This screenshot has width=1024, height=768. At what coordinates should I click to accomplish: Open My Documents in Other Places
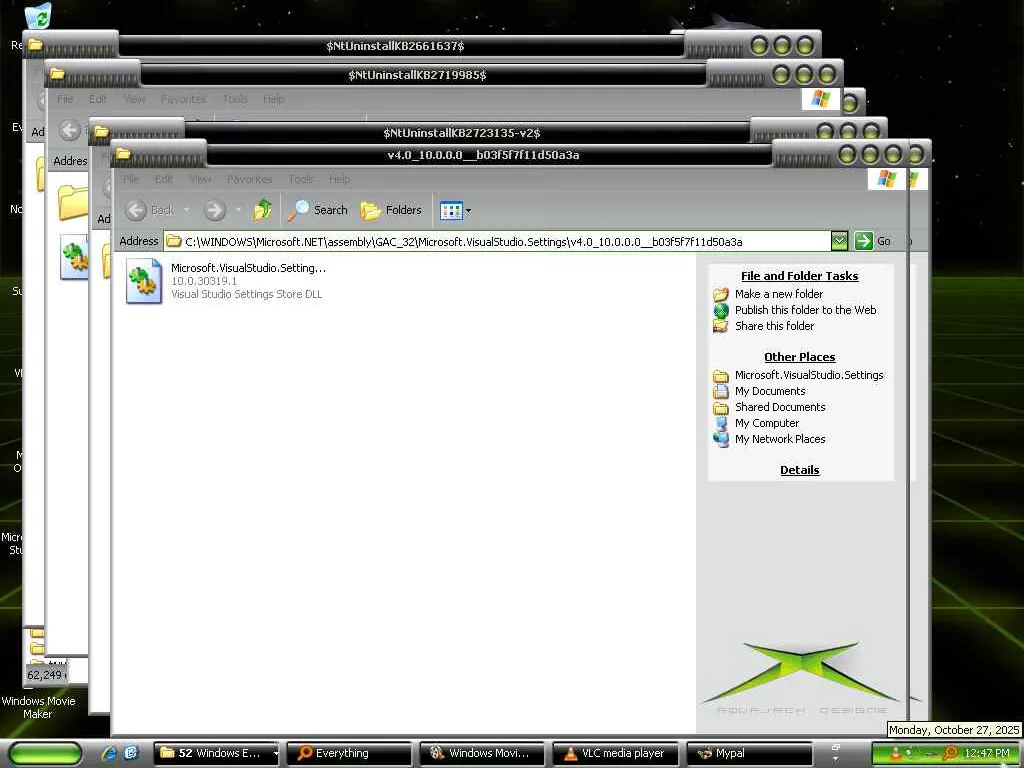click(x=770, y=391)
